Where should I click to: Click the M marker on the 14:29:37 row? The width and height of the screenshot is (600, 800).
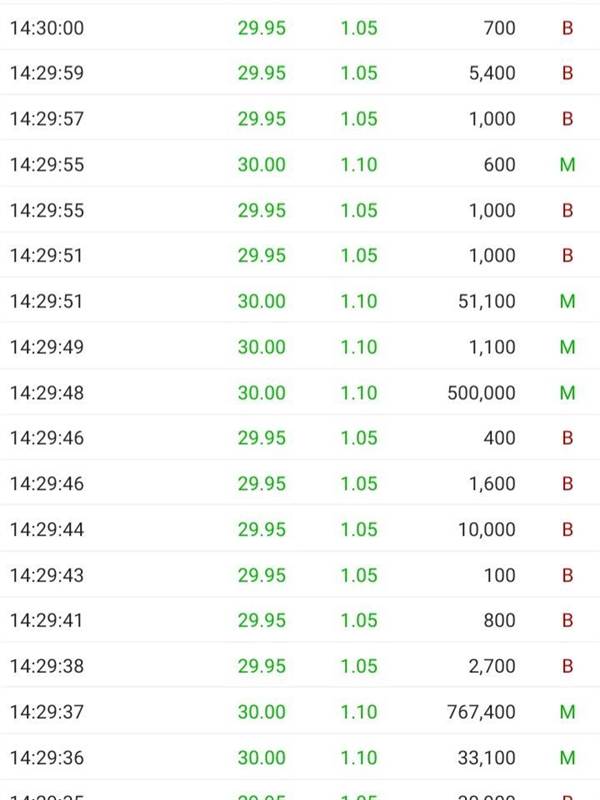click(x=567, y=712)
